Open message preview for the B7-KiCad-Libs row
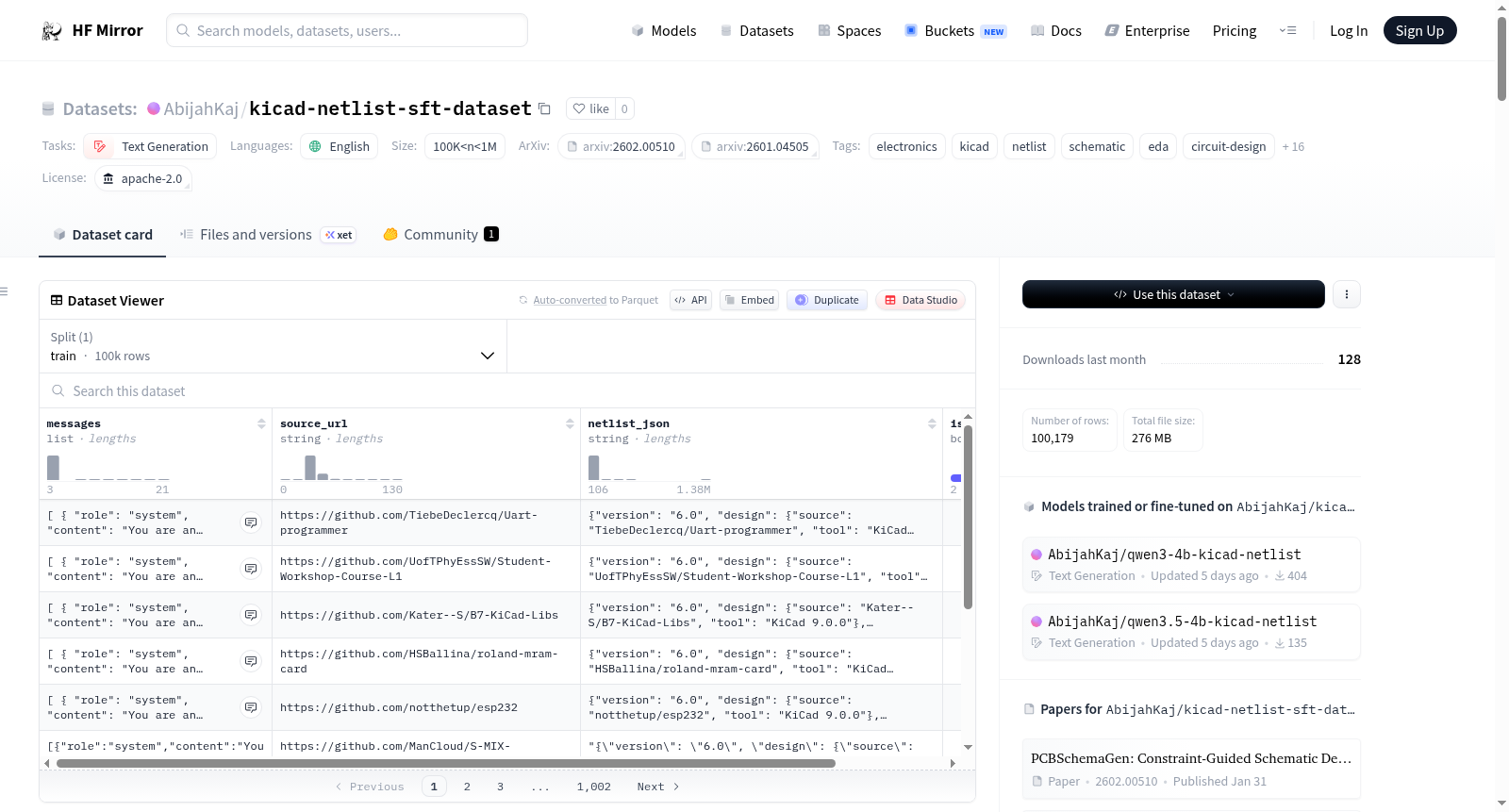 coord(251,615)
